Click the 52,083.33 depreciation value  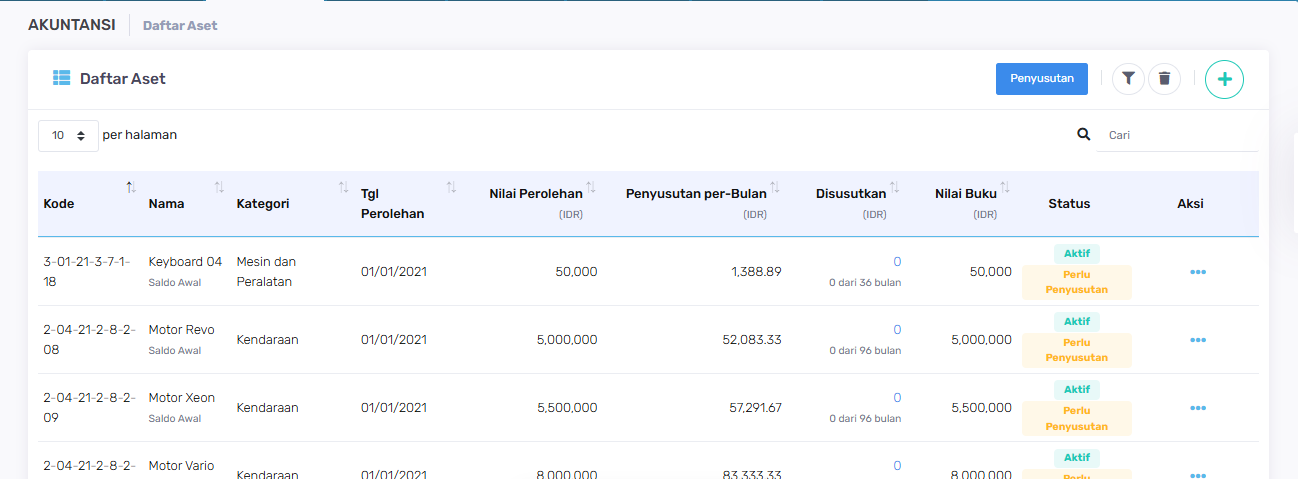[752, 340]
